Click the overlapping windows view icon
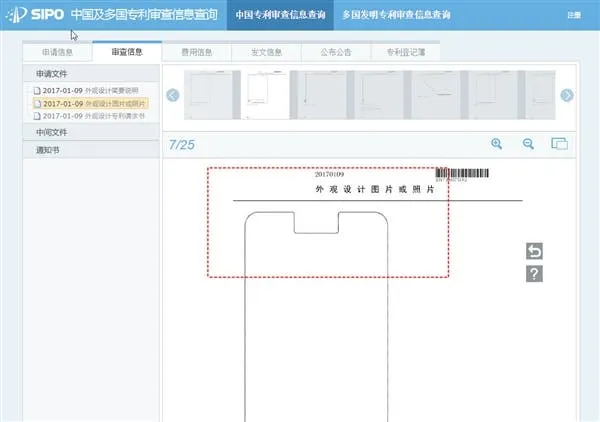600x422 pixels. 559,144
